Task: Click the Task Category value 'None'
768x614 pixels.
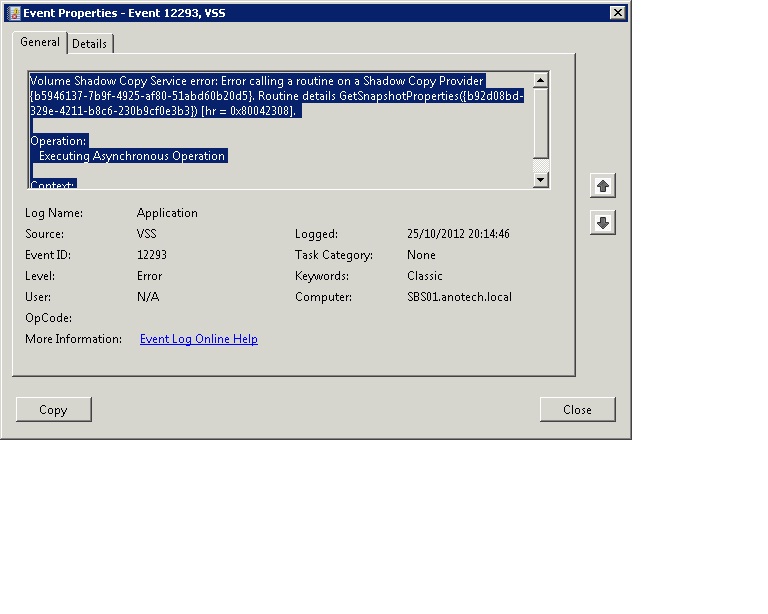Action: pyautogui.click(x=421, y=255)
